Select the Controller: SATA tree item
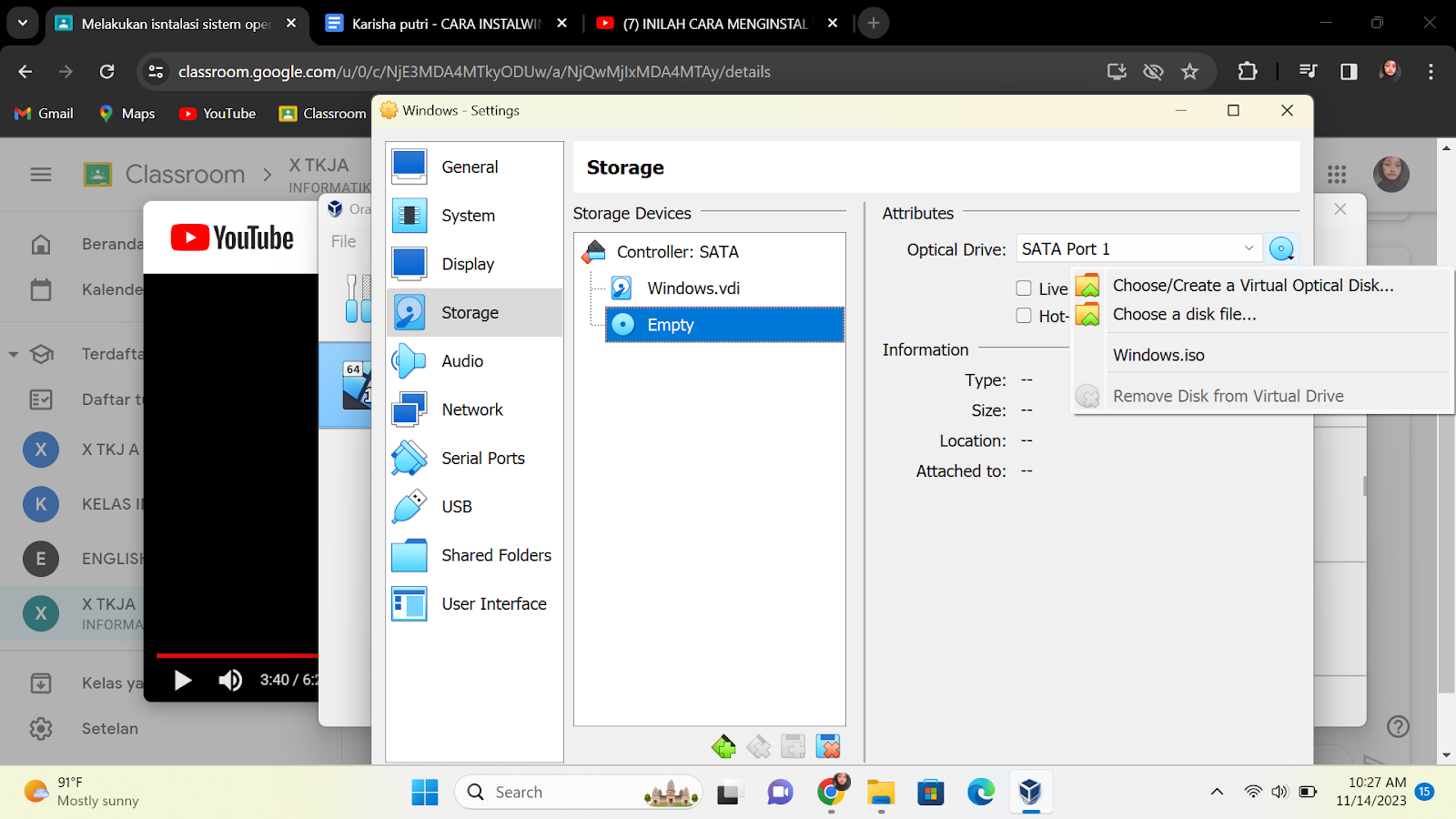The image size is (1456, 819). (x=677, y=252)
